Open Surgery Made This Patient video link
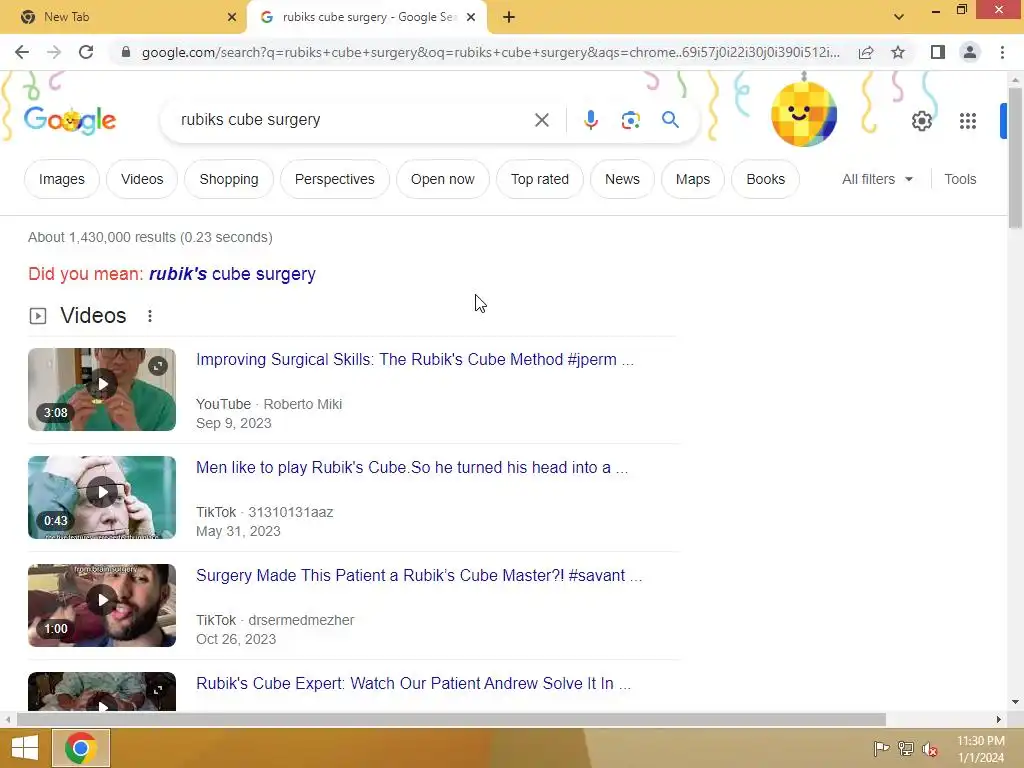The width and height of the screenshot is (1024, 768). point(419,575)
